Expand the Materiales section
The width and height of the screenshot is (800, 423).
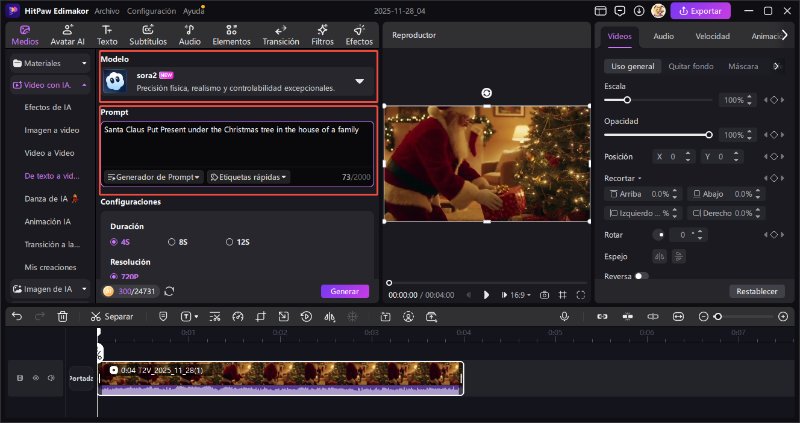coord(49,63)
